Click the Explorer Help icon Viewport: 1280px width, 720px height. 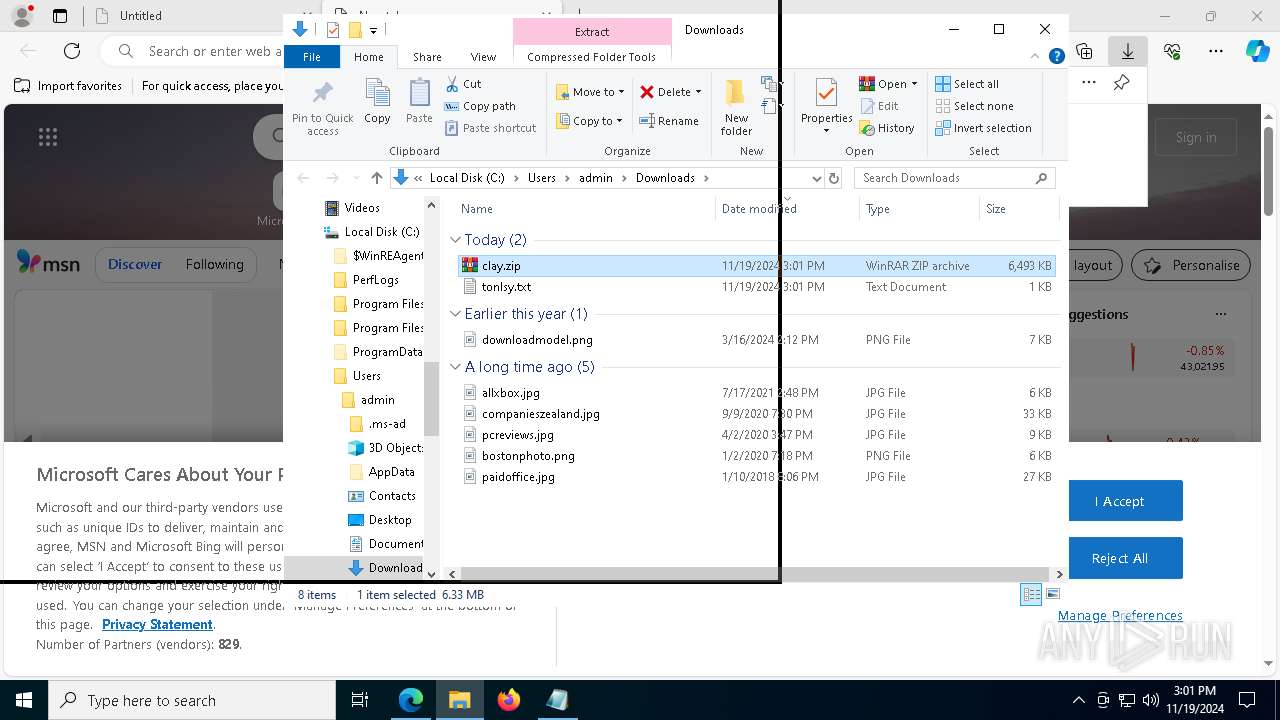coord(1056,57)
